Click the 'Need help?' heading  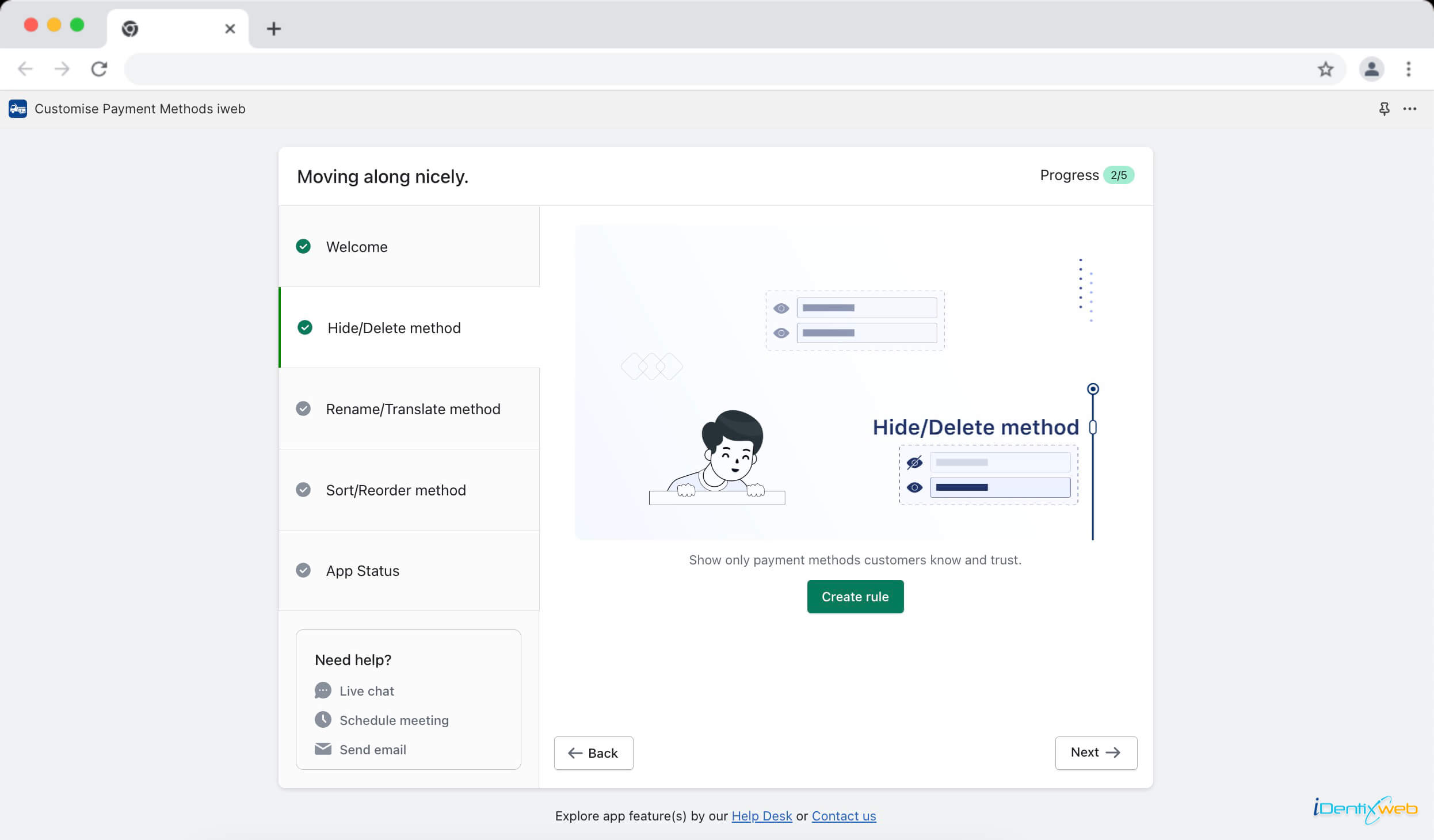point(353,660)
